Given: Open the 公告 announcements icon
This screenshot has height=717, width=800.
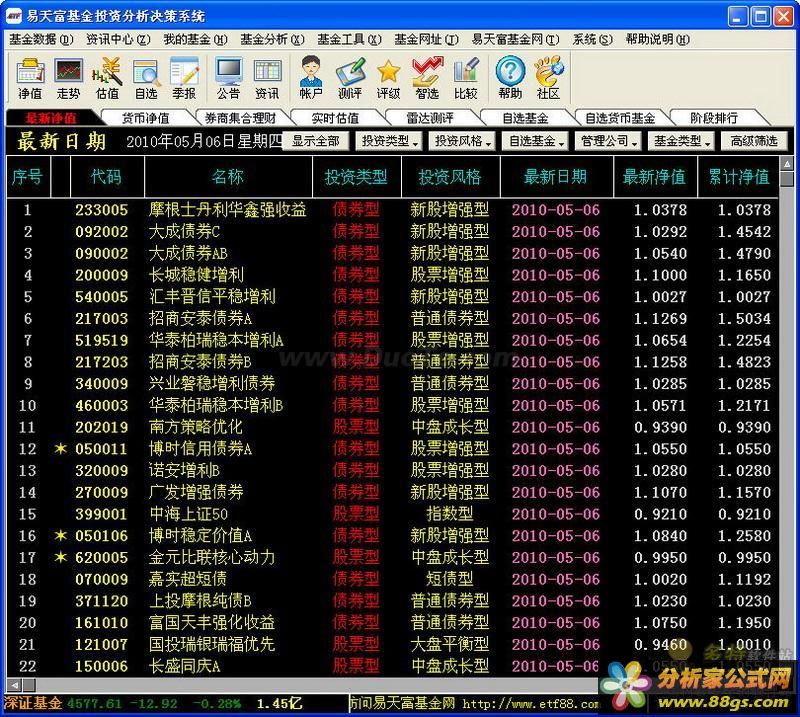Looking at the screenshot, I should [228, 78].
